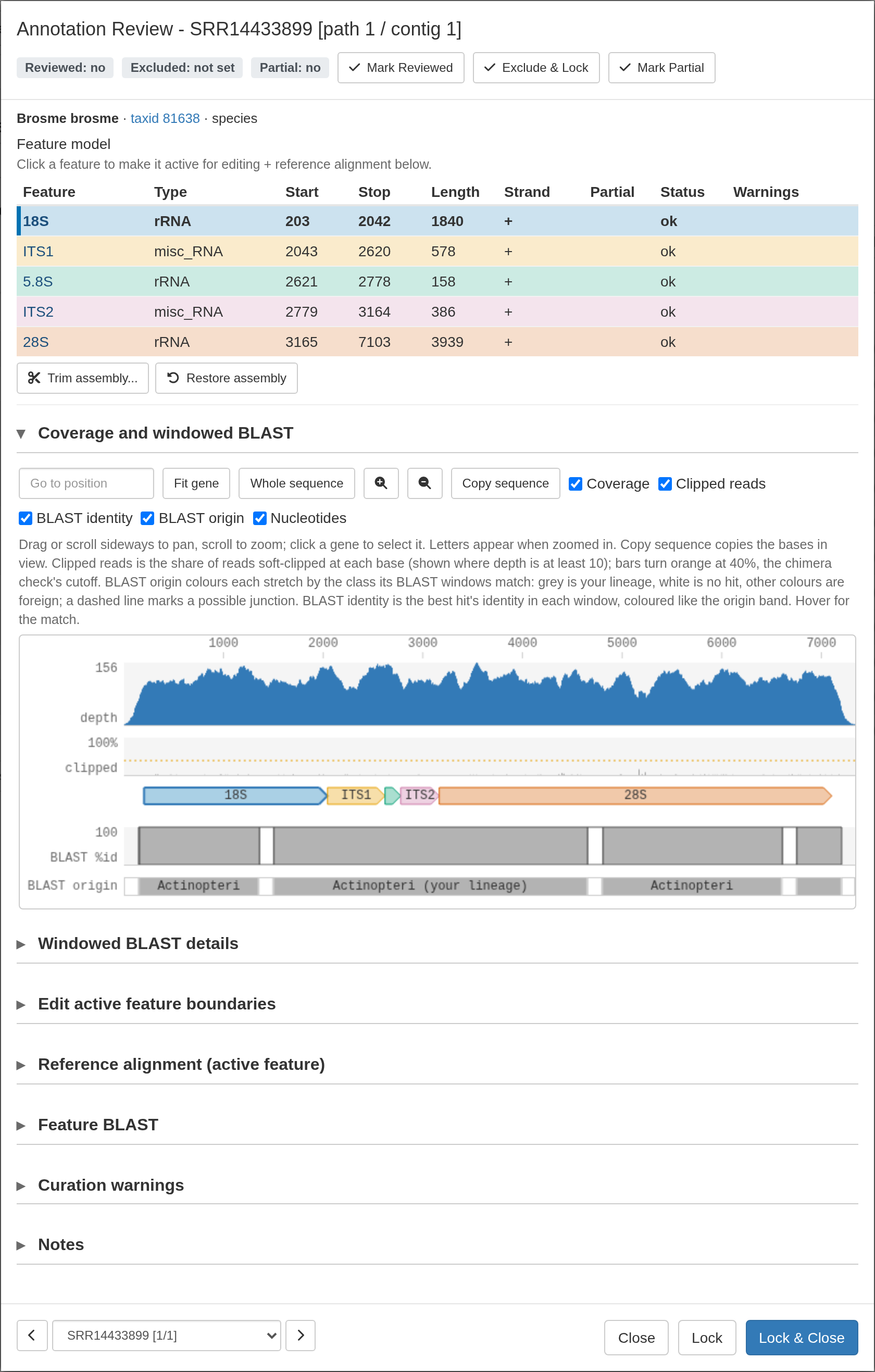Click the 5000 position axis tick
This screenshot has height=1372, width=875.
click(621, 643)
